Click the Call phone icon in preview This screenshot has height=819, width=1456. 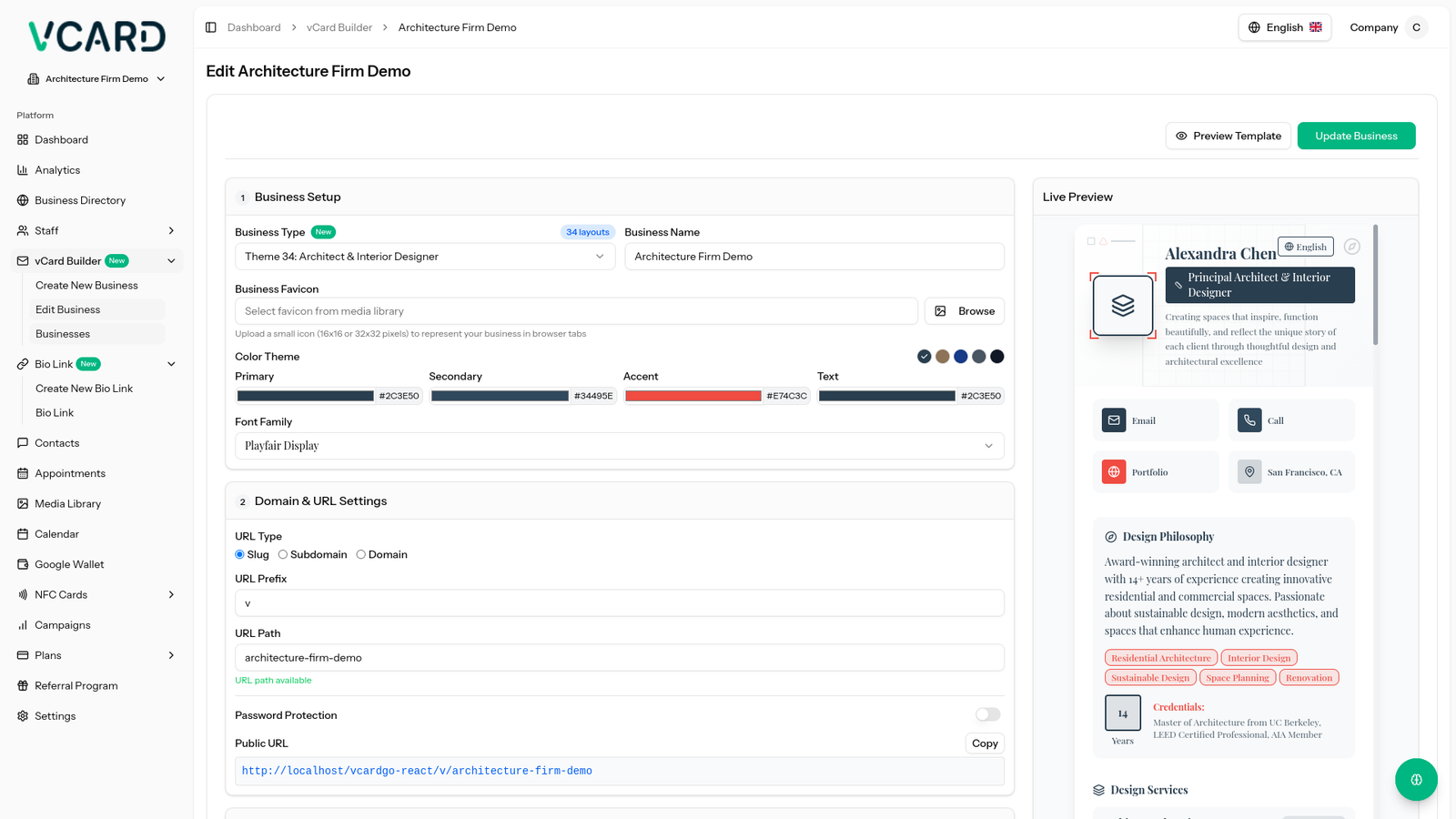pos(1249,420)
